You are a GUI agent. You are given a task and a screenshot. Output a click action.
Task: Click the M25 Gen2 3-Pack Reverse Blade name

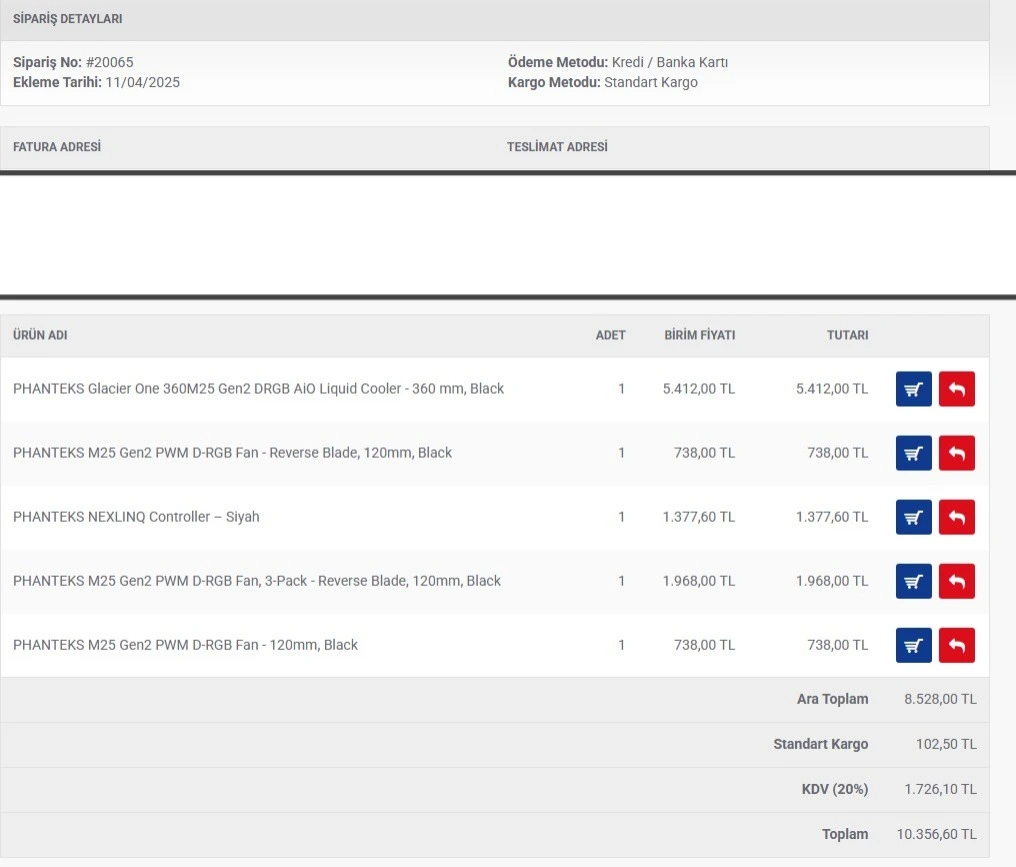pos(257,581)
